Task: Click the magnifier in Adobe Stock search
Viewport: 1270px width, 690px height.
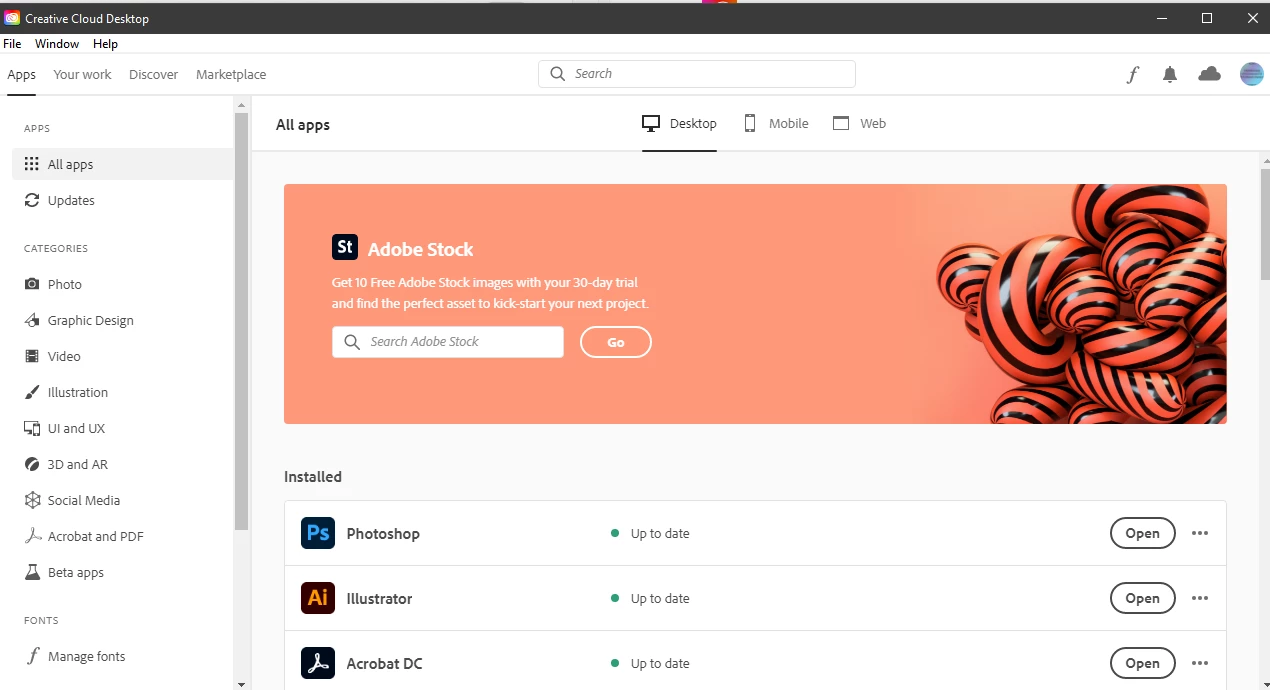Action: click(x=352, y=342)
